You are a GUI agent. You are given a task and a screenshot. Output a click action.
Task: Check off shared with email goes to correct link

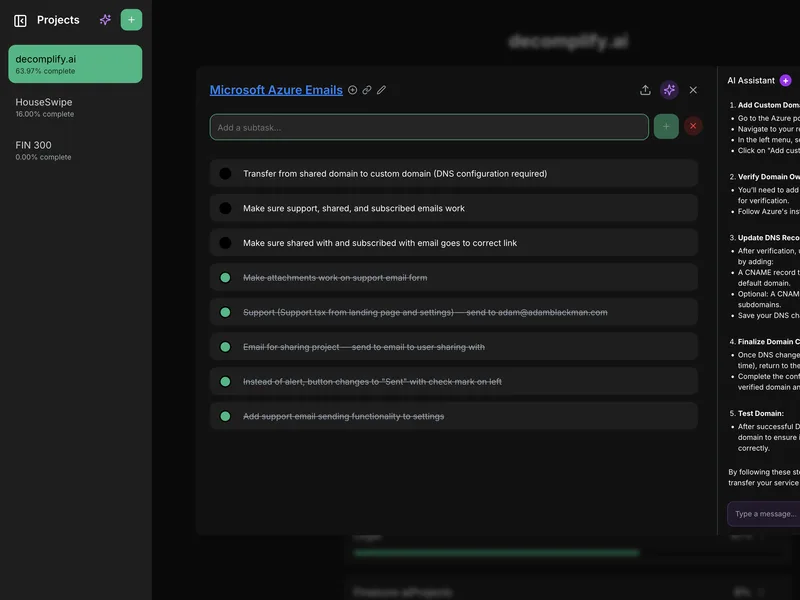click(225, 243)
